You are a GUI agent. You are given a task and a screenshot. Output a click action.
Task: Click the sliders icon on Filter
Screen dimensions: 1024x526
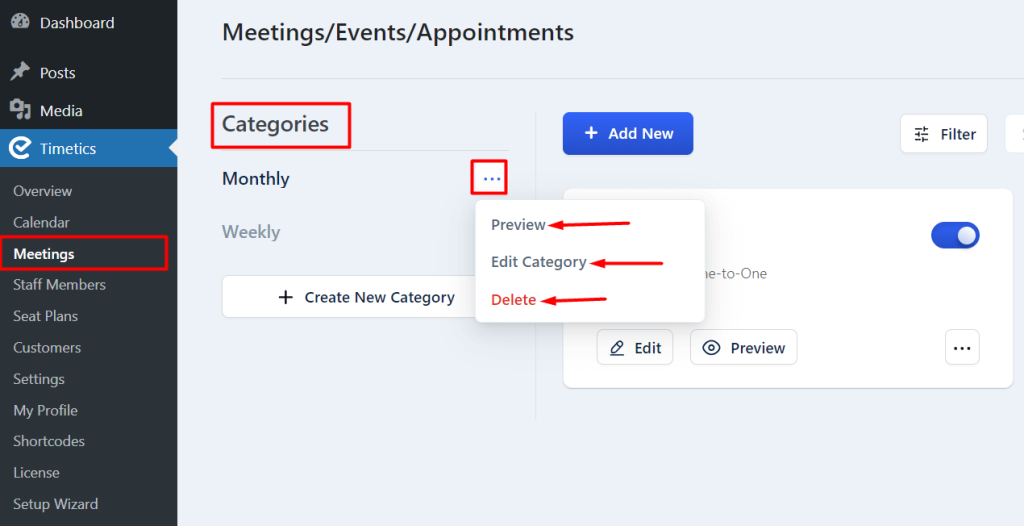(x=921, y=134)
